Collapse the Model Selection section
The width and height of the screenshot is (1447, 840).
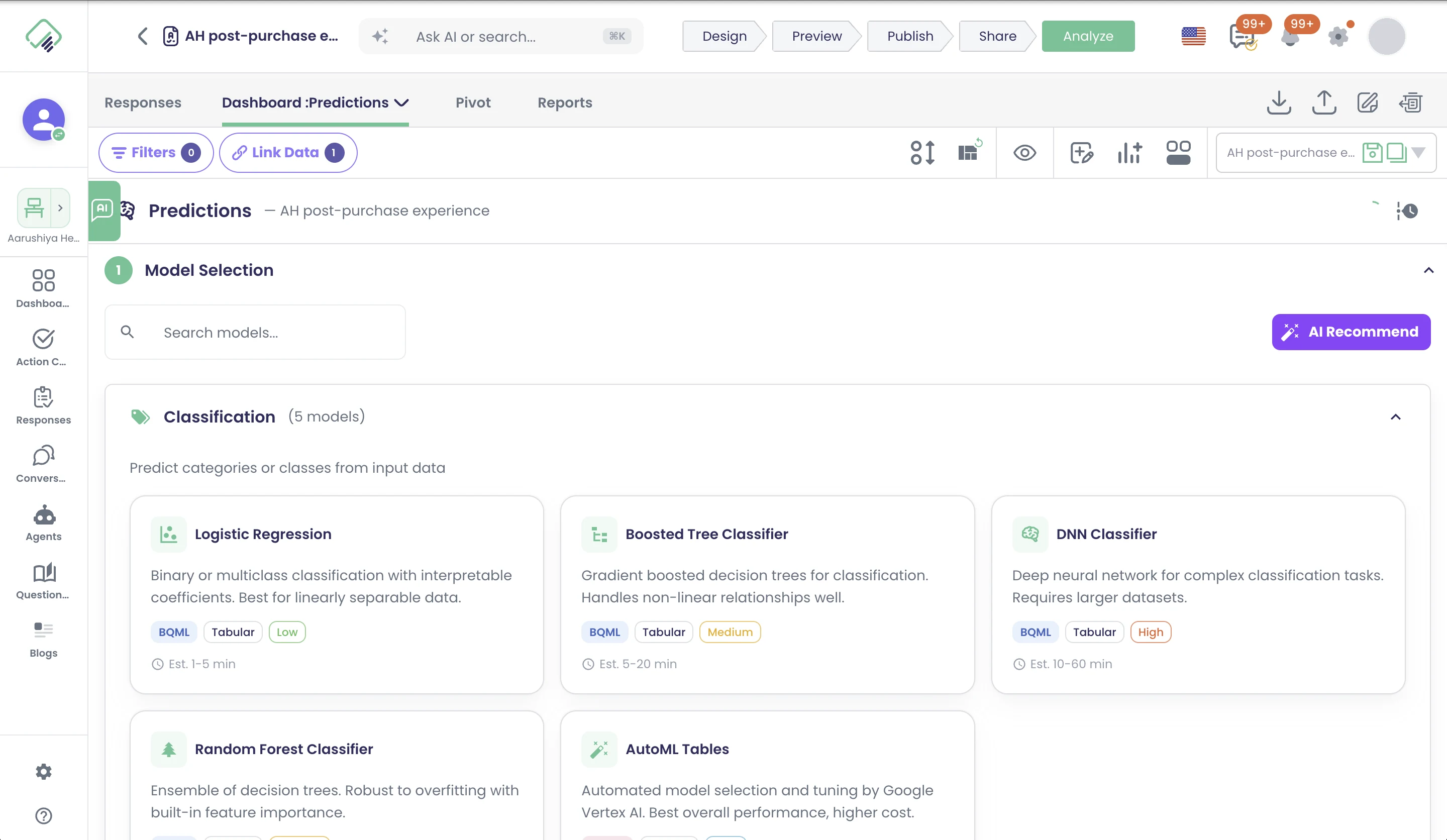click(x=1428, y=270)
